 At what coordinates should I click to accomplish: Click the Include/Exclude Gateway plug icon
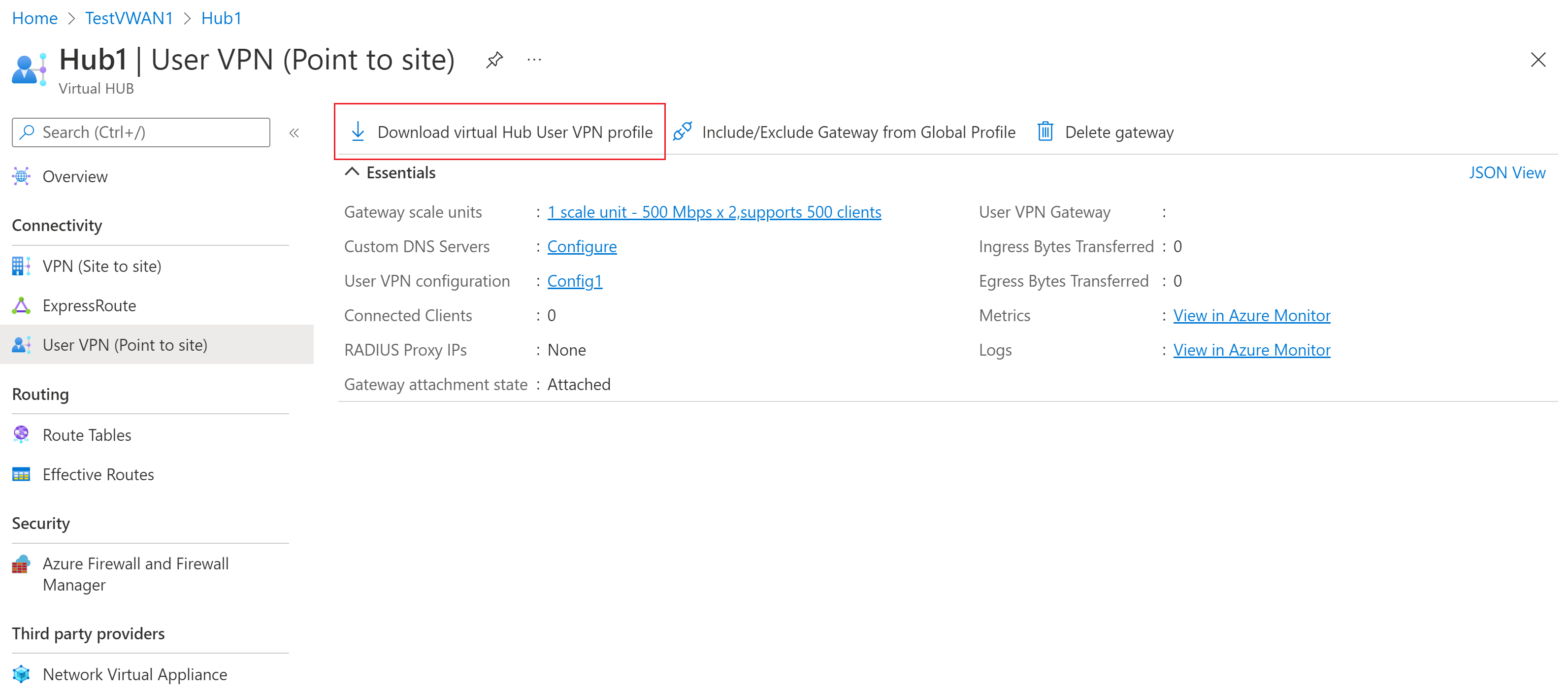click(x=683, y=132)
